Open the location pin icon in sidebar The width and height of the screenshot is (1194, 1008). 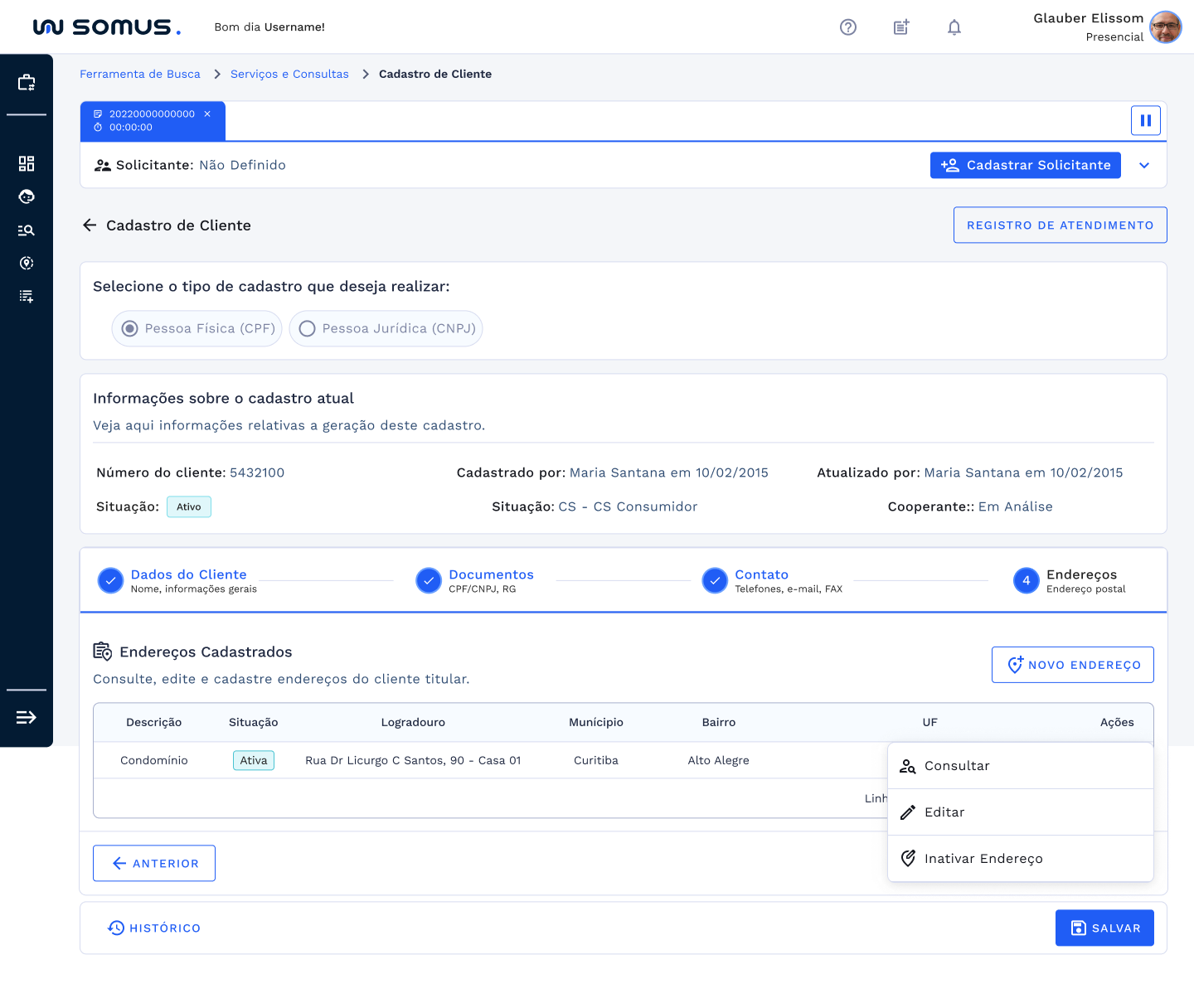27,264
